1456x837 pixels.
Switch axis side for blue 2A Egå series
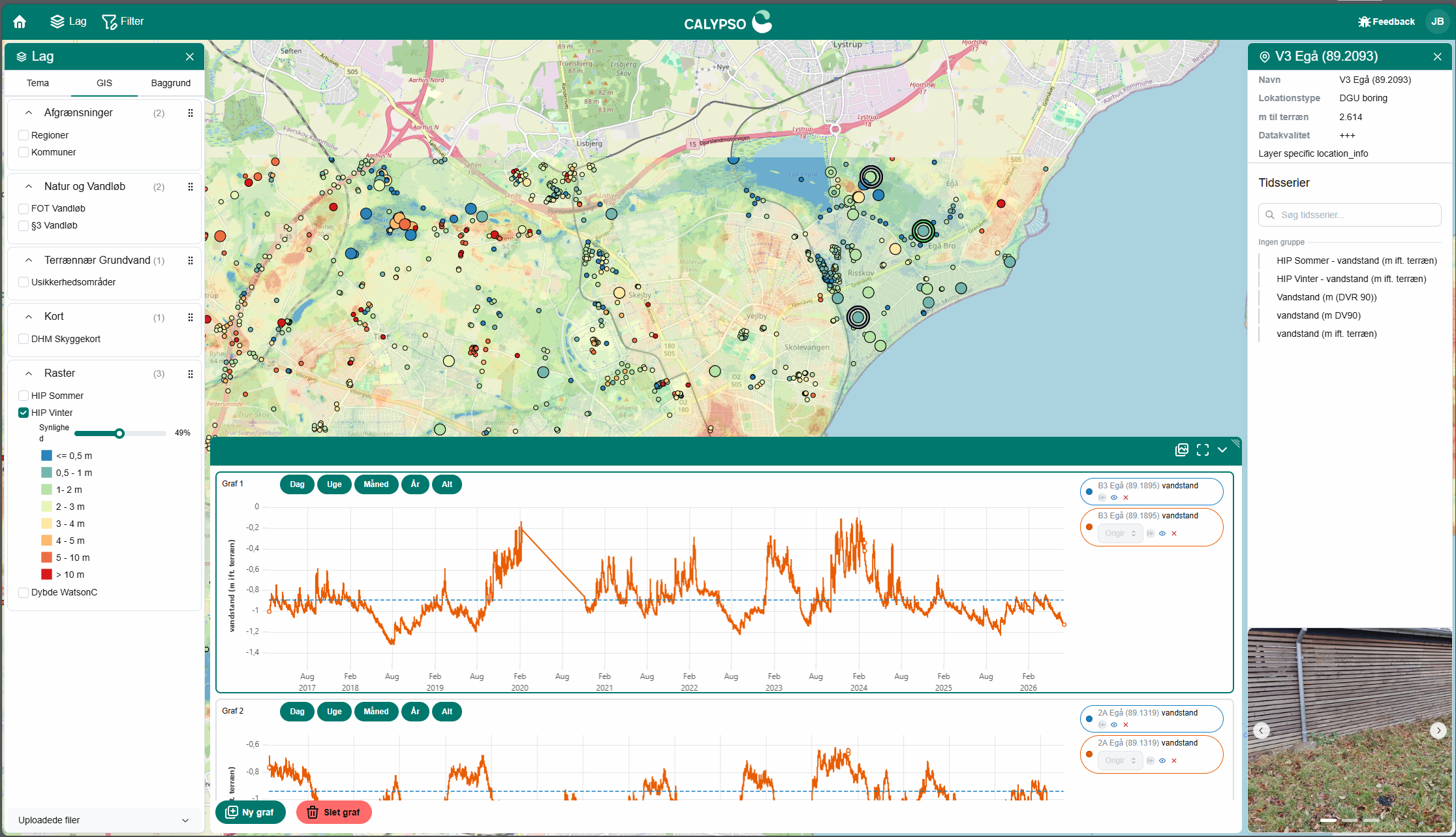1102,725
